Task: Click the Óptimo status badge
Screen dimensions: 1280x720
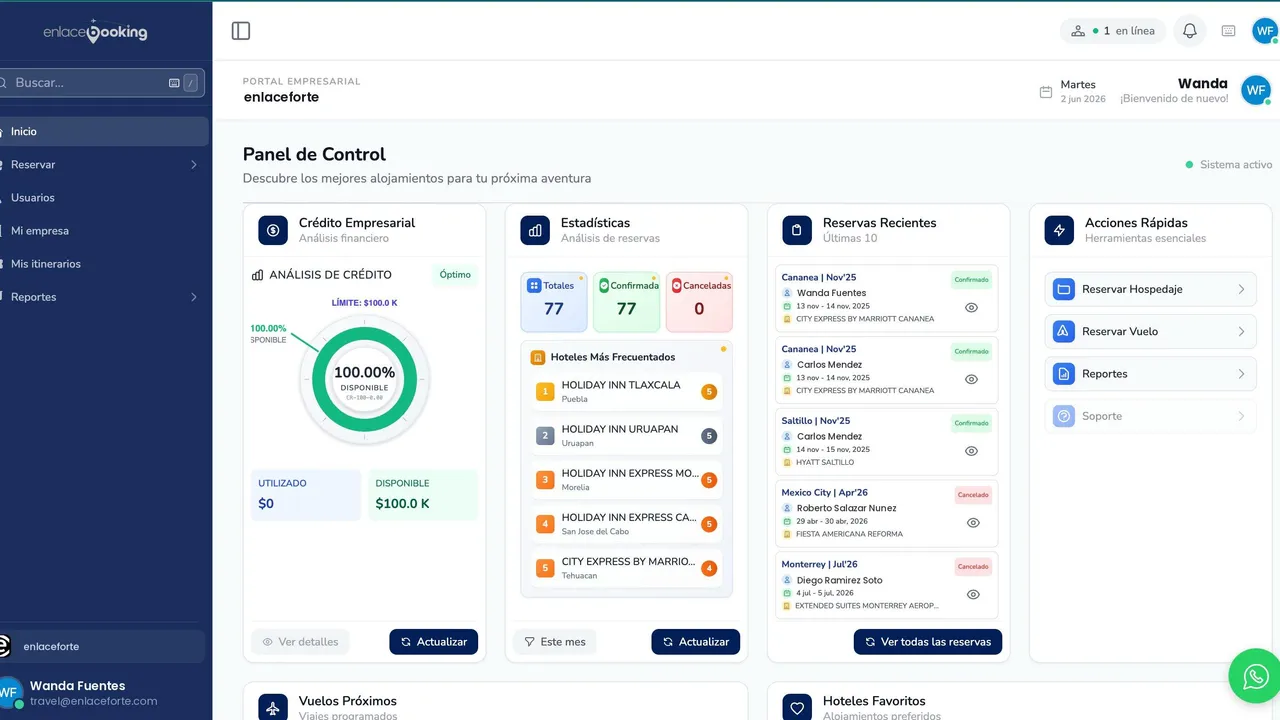Action: [x=455, y=275]
